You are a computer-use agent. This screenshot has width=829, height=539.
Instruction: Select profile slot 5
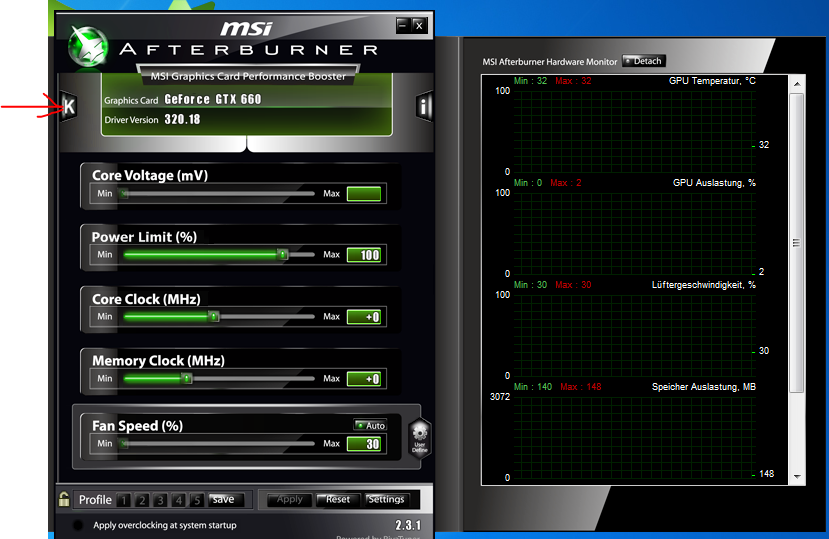pos(197,500)
